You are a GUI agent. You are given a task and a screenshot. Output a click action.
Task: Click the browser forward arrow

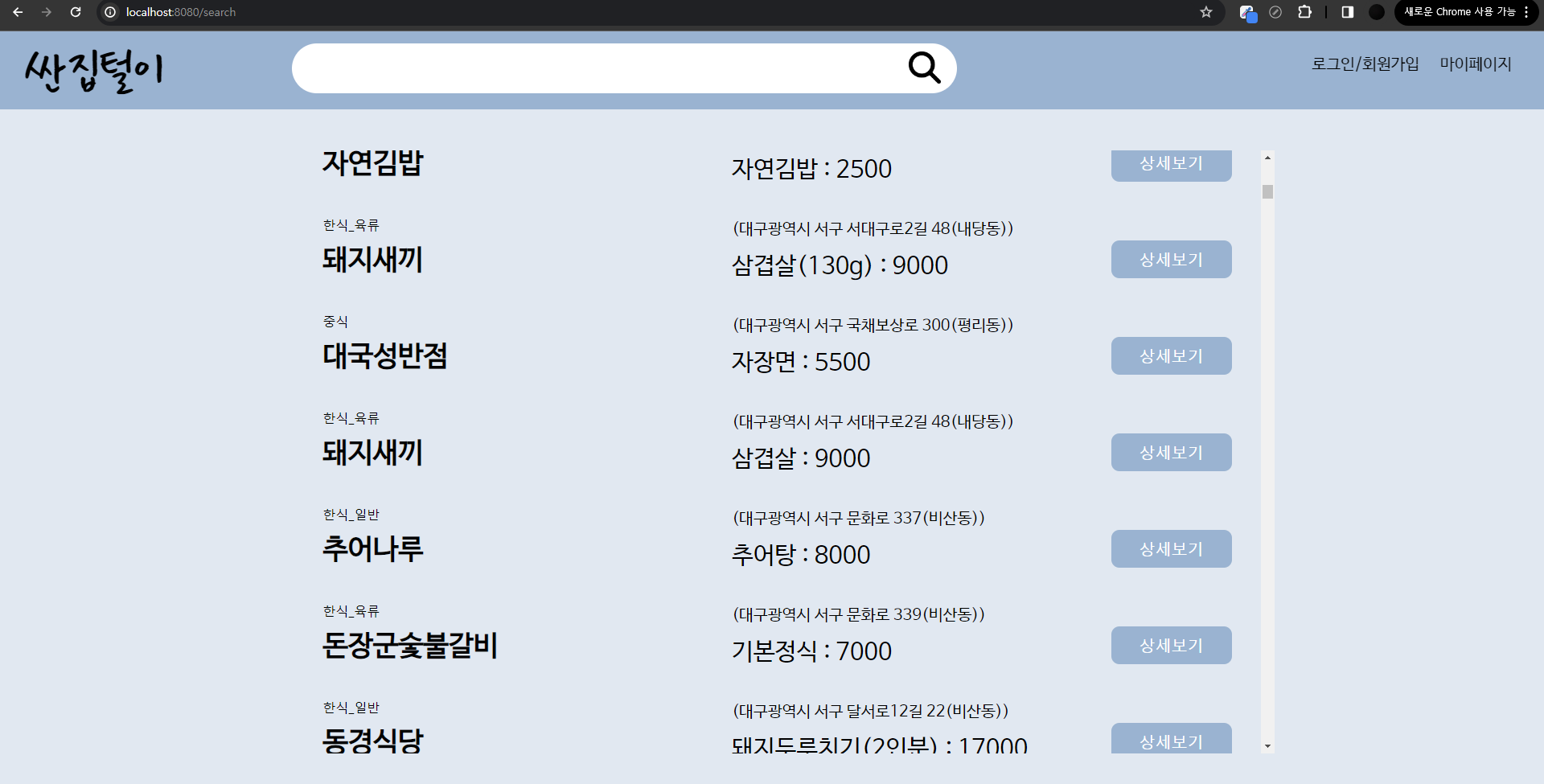pyautogui.click(x=47, y=12)
